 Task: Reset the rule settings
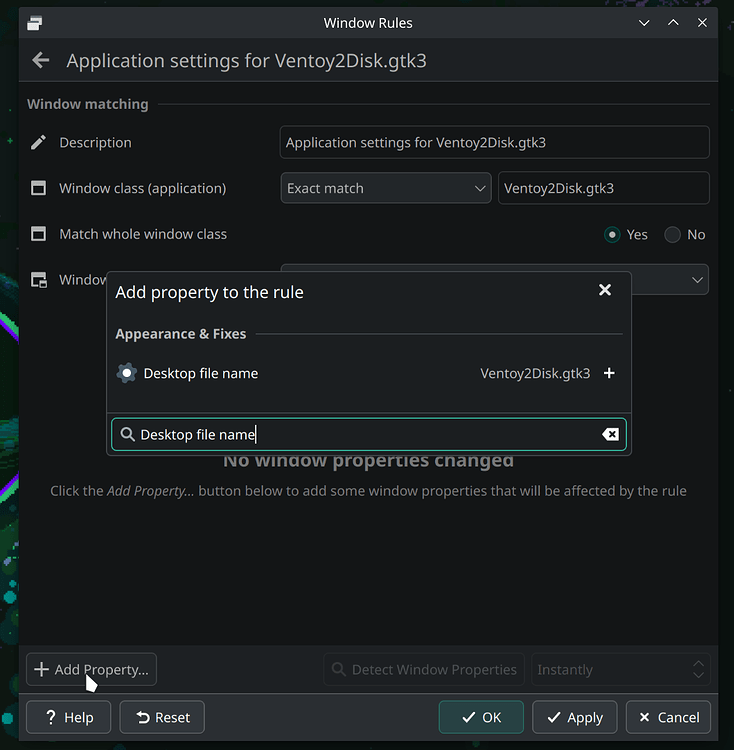(162, 717)
